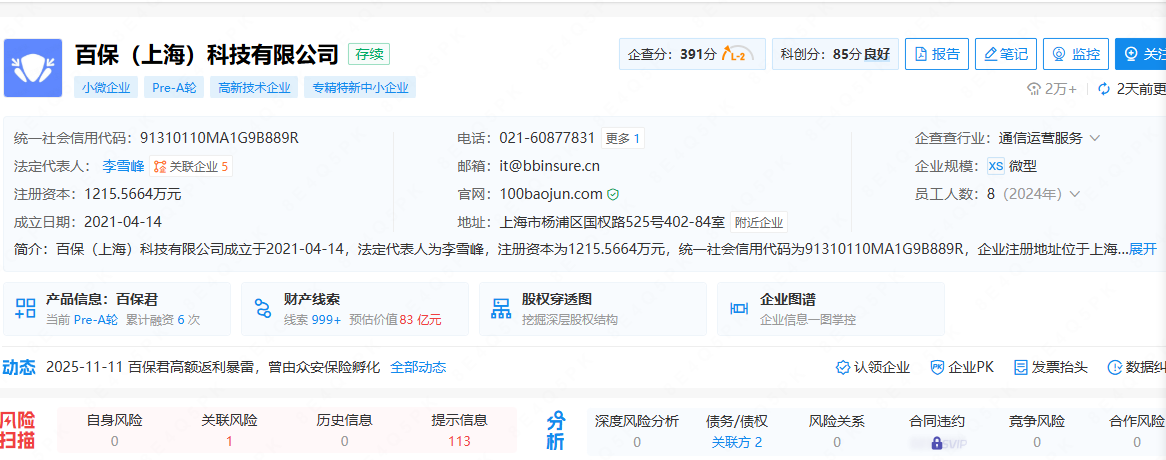This screenshot has height=460, width=1166.
Task: Select the 历史信息 tab
Action: [344, 430]
